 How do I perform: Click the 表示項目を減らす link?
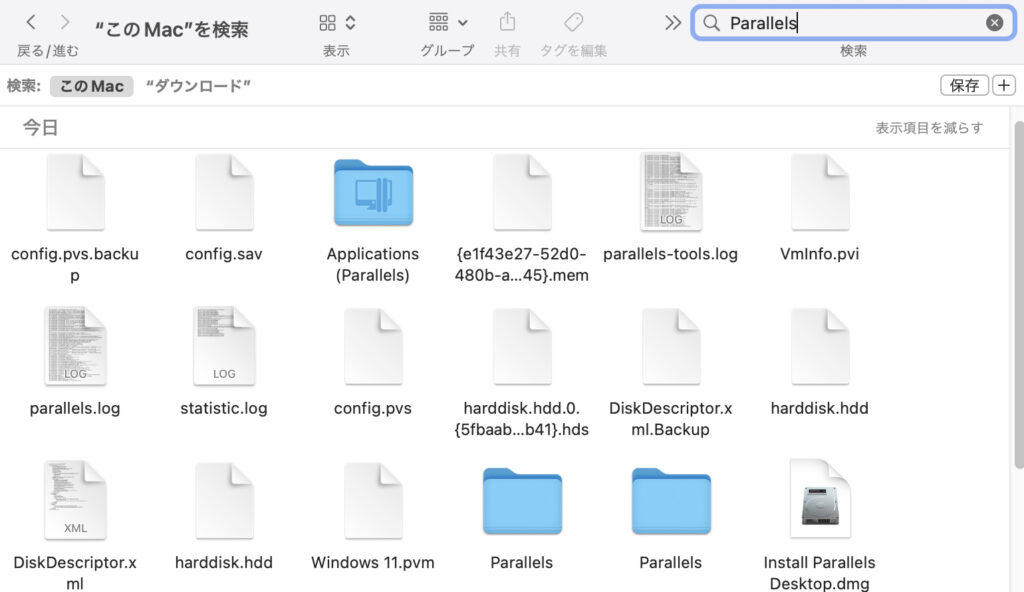click(x=929, y=128)
